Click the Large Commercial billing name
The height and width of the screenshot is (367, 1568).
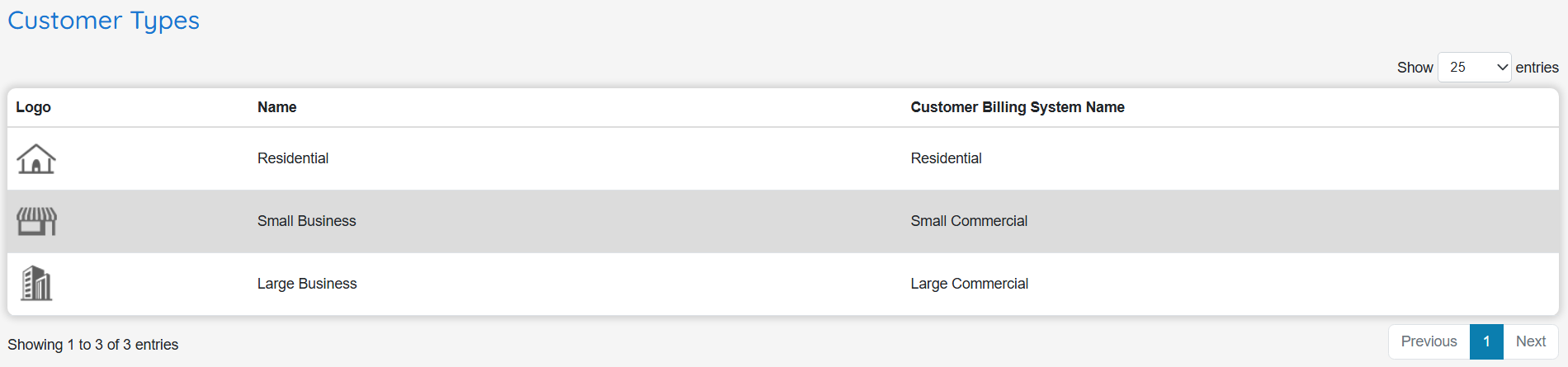click(970, 284)
